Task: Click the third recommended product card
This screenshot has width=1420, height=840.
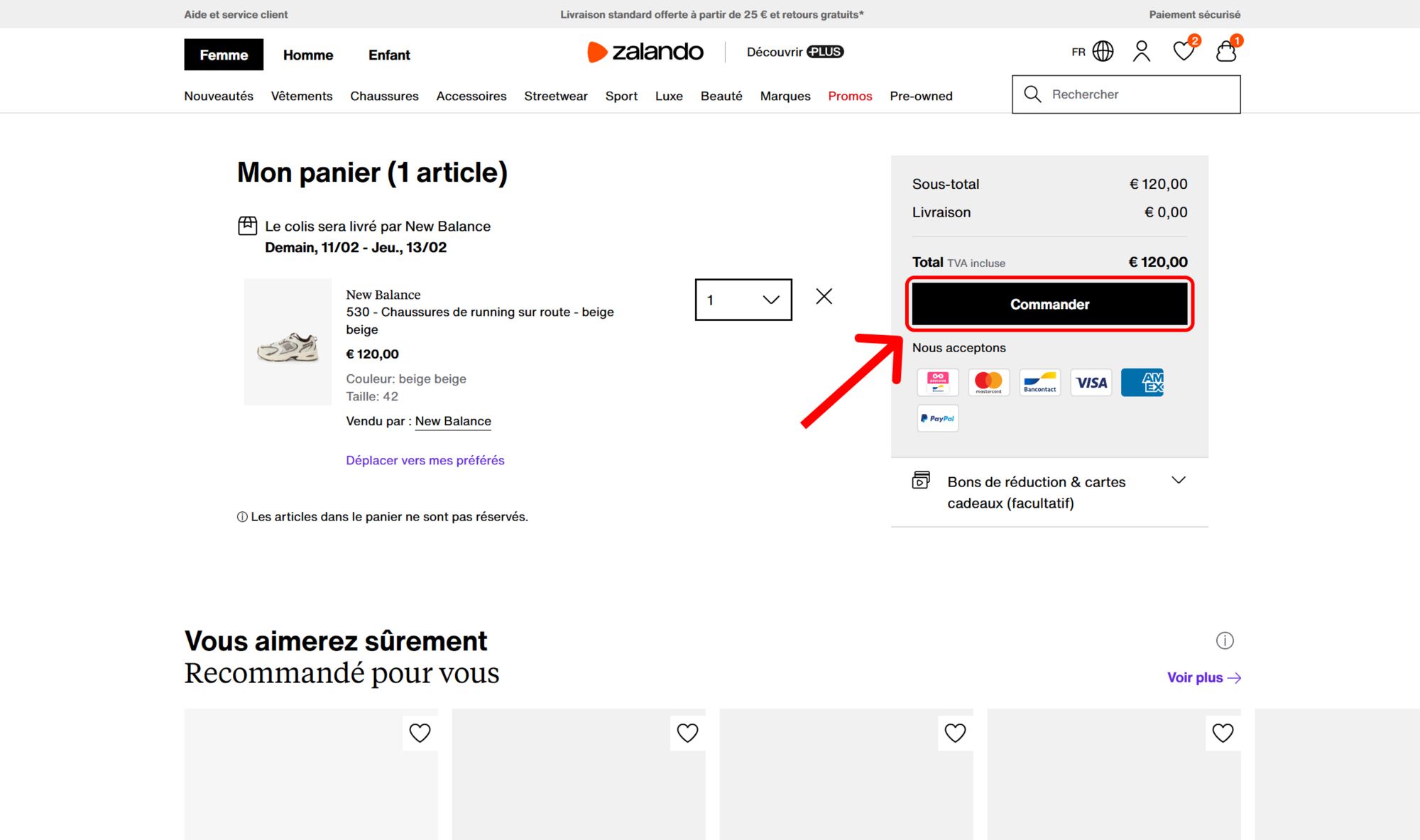Action: 846,774
